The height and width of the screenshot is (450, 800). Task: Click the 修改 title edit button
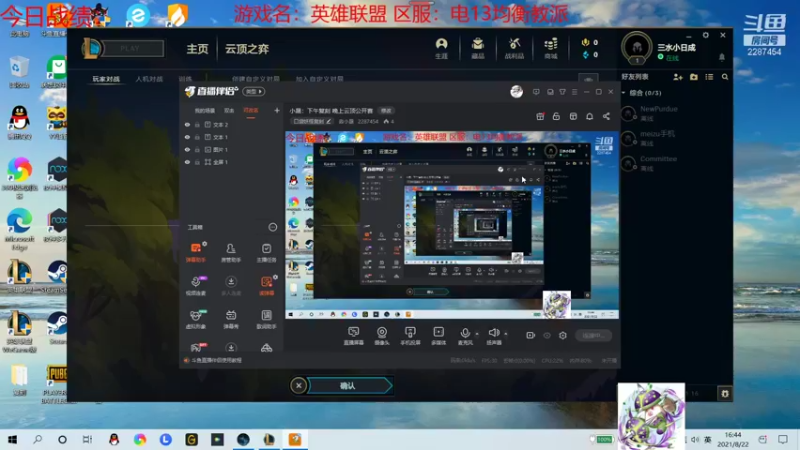point(386,111)
